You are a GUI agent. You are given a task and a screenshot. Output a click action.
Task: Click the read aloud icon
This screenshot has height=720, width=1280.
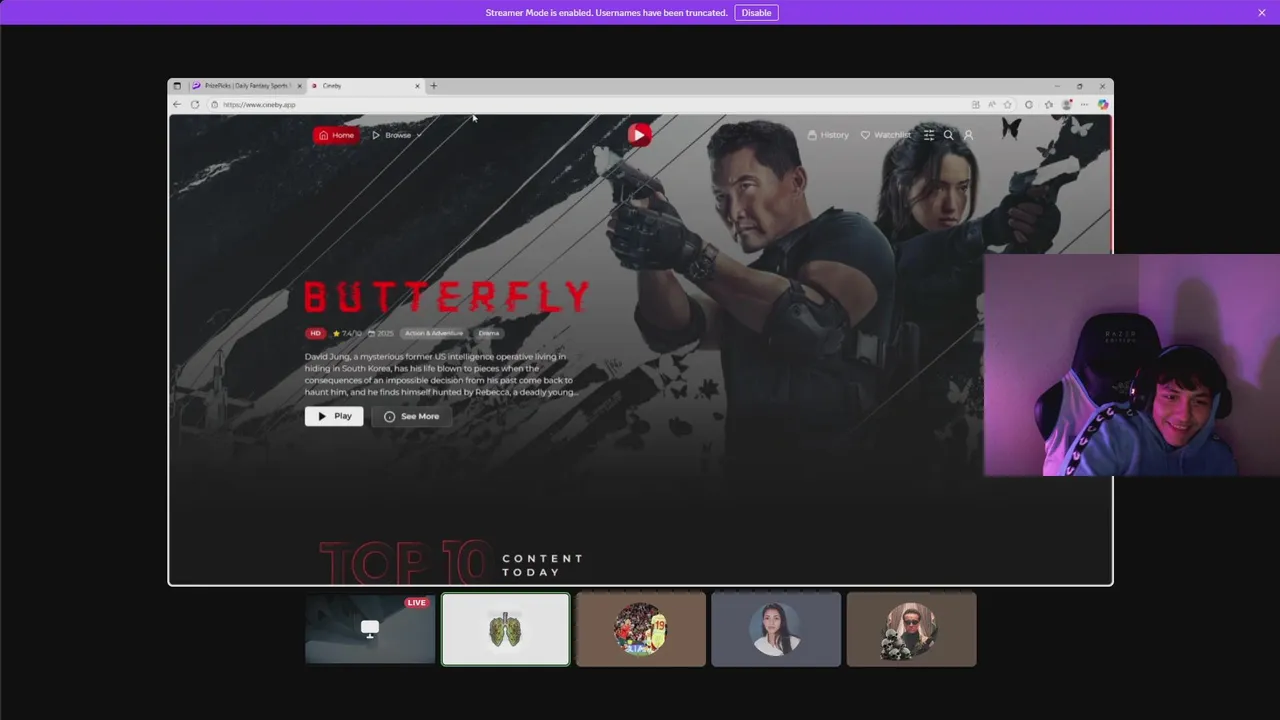tap(992, 104)
